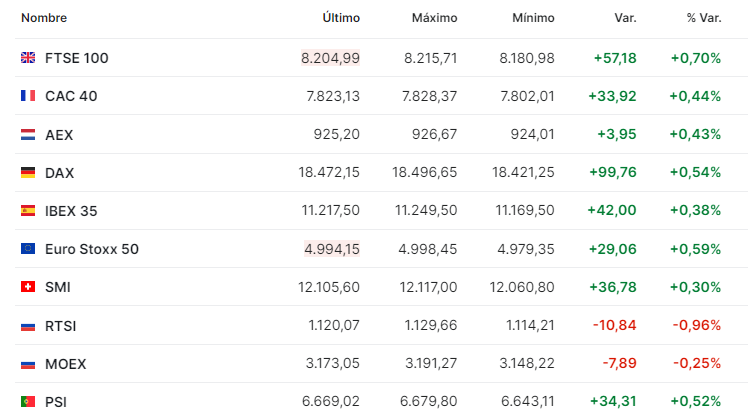The width and height of the screenshot is (748, 419).
Task: Sort by the Máximo column header
Action: 435,18
